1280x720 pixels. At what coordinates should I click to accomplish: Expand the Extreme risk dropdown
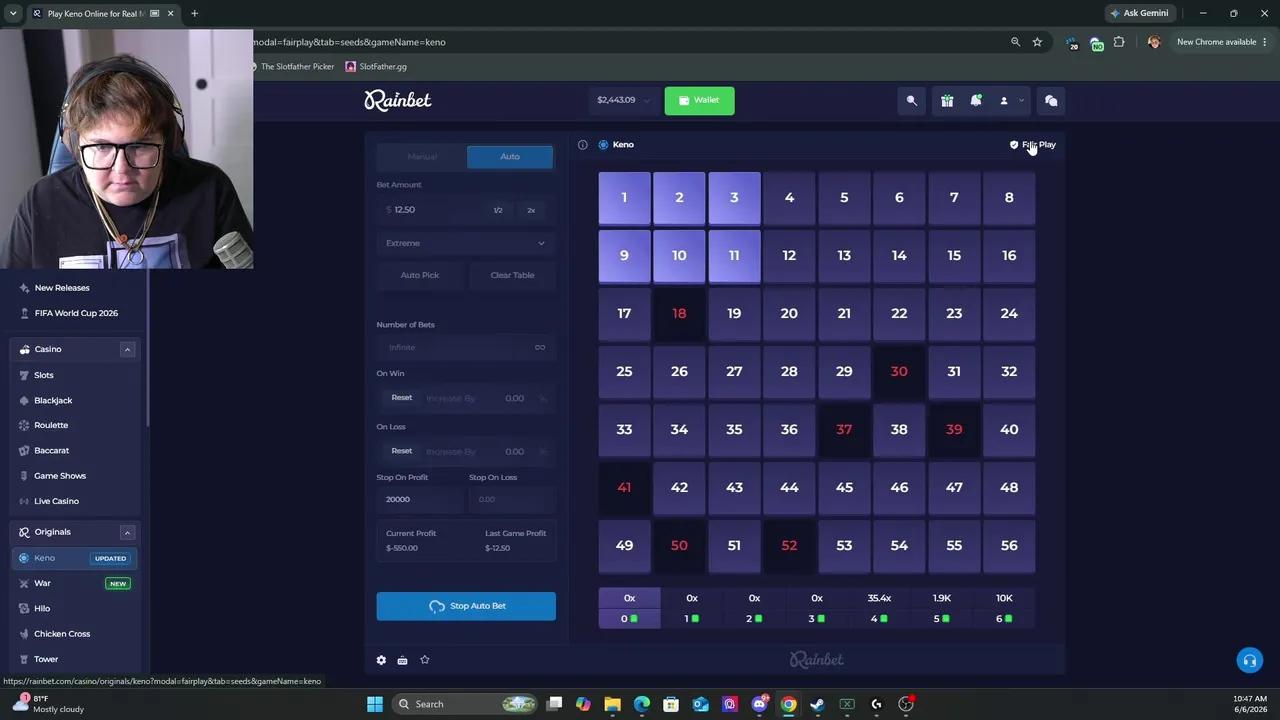pyautogui.click(x=466, y=243)
